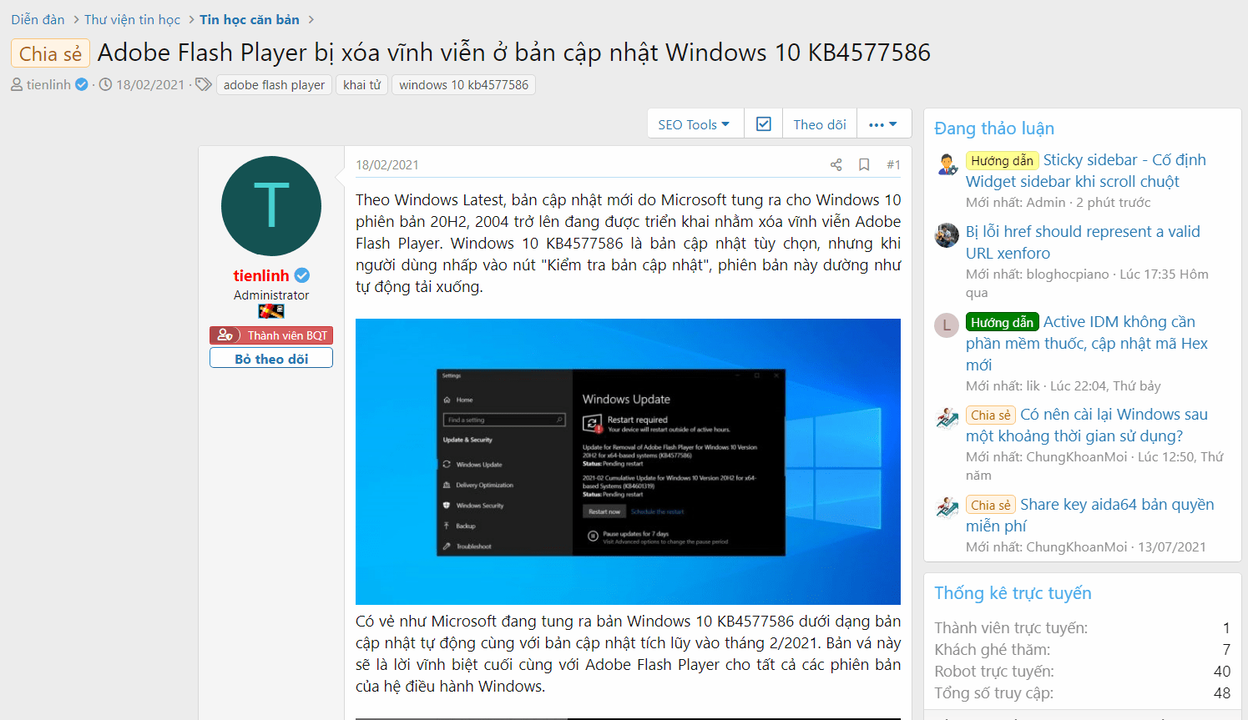
Task: Click Hướng dẫn prefix on Sticky sidebar thread
Action: [1002, 160]
